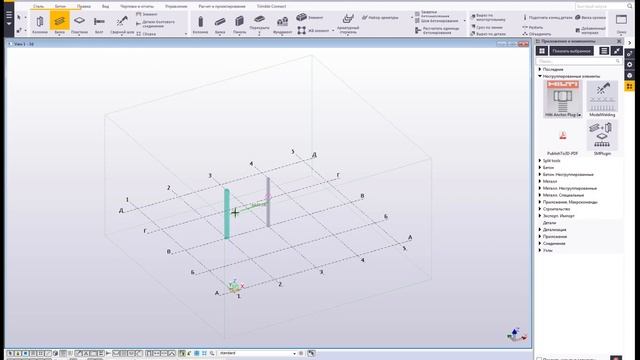The height and width of the screenshot is (360, 640).
Task: Open the Чертежи и отчеты tab
Action: pyautogui.click(x=137, y=7)
